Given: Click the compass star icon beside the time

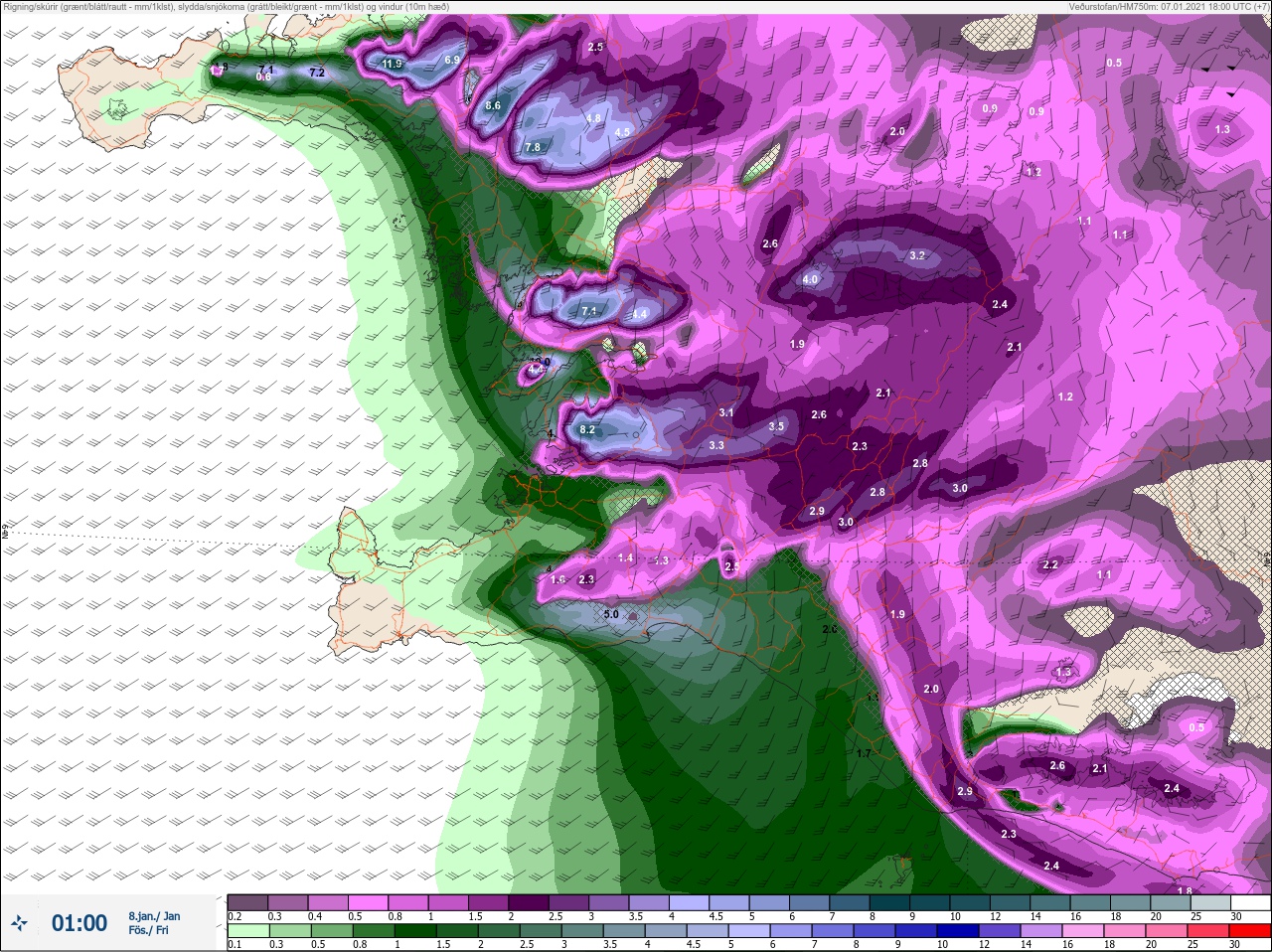Looking at the screenshot, I should [x=19, y=923].
